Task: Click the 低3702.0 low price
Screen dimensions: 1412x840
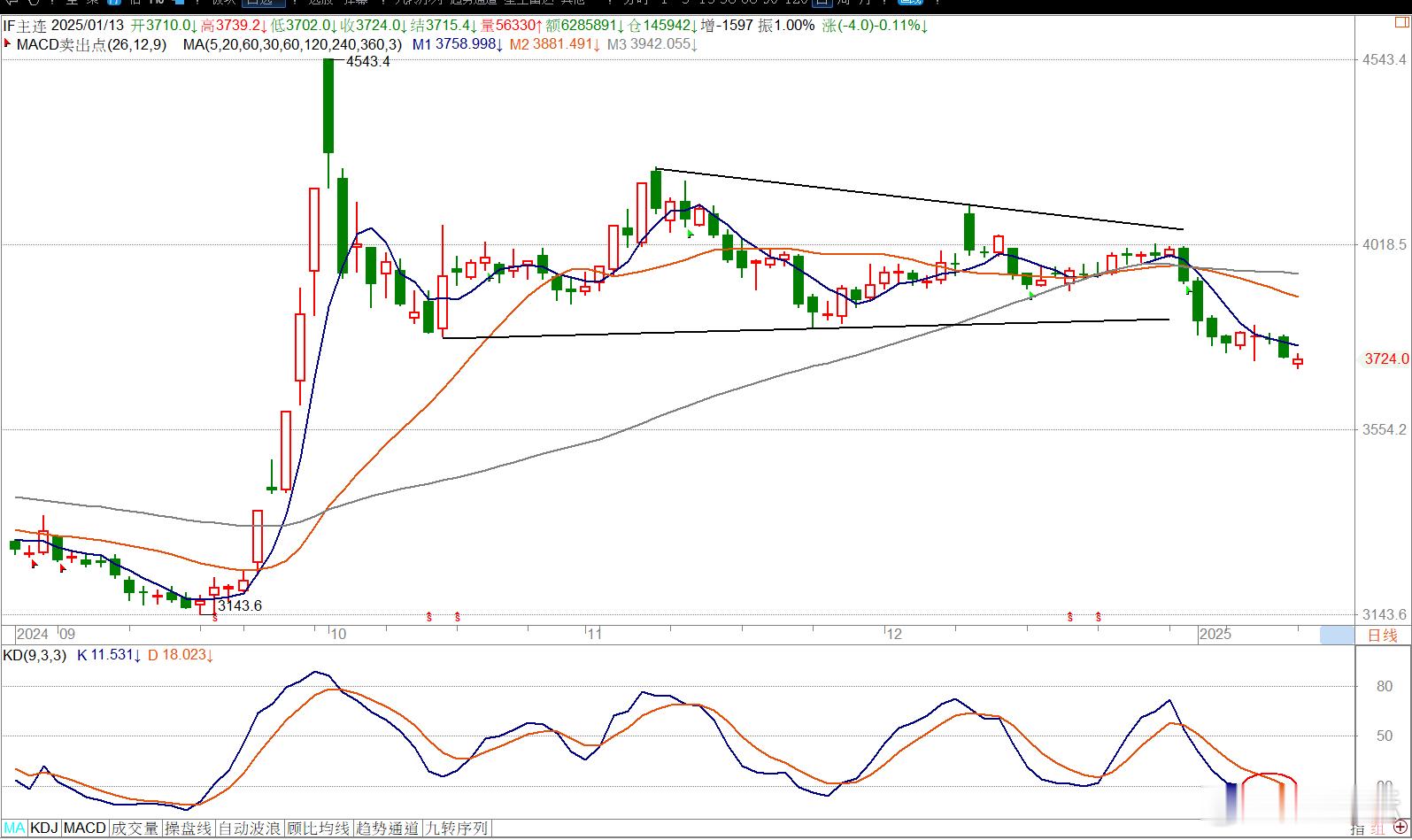Action: 305,26
